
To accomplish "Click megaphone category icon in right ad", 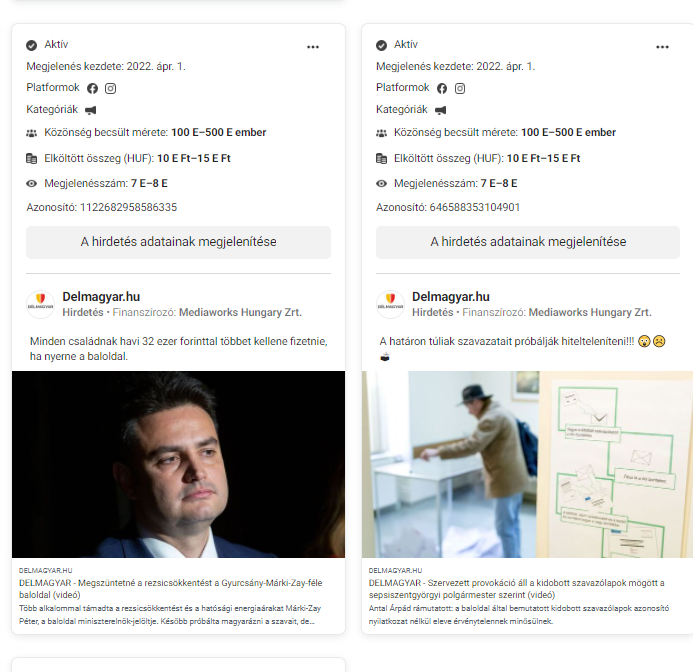I will [x=441, y=110].
